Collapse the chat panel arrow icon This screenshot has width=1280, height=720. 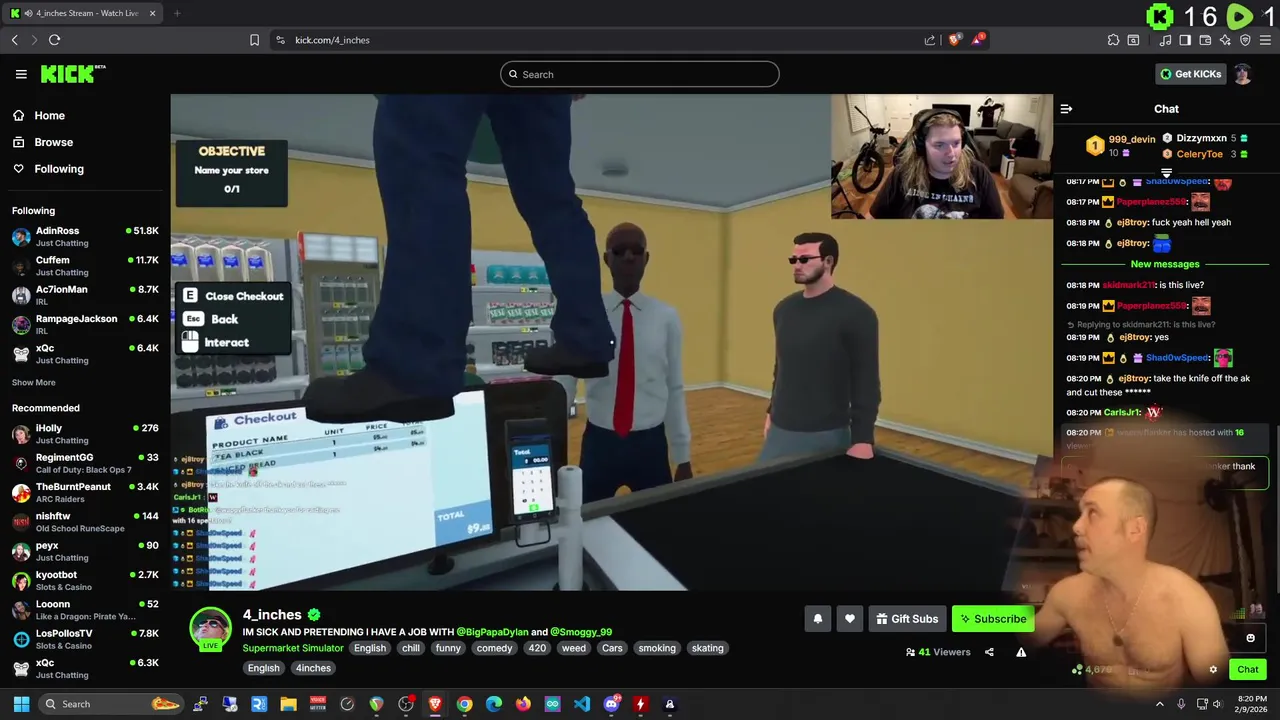(1066, 109)
